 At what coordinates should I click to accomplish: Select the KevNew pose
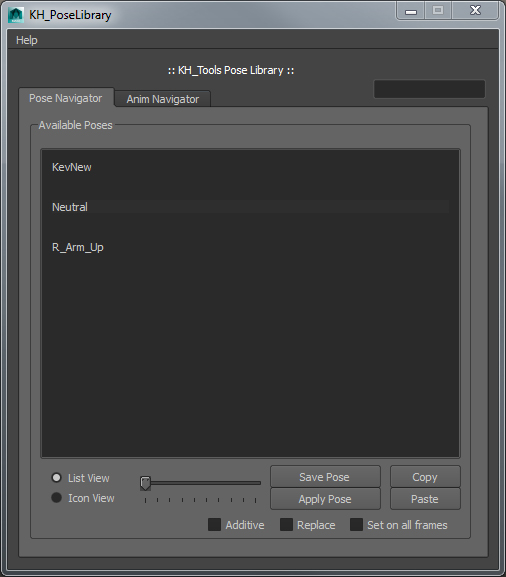pyautogui.click(x=250, y=167)
